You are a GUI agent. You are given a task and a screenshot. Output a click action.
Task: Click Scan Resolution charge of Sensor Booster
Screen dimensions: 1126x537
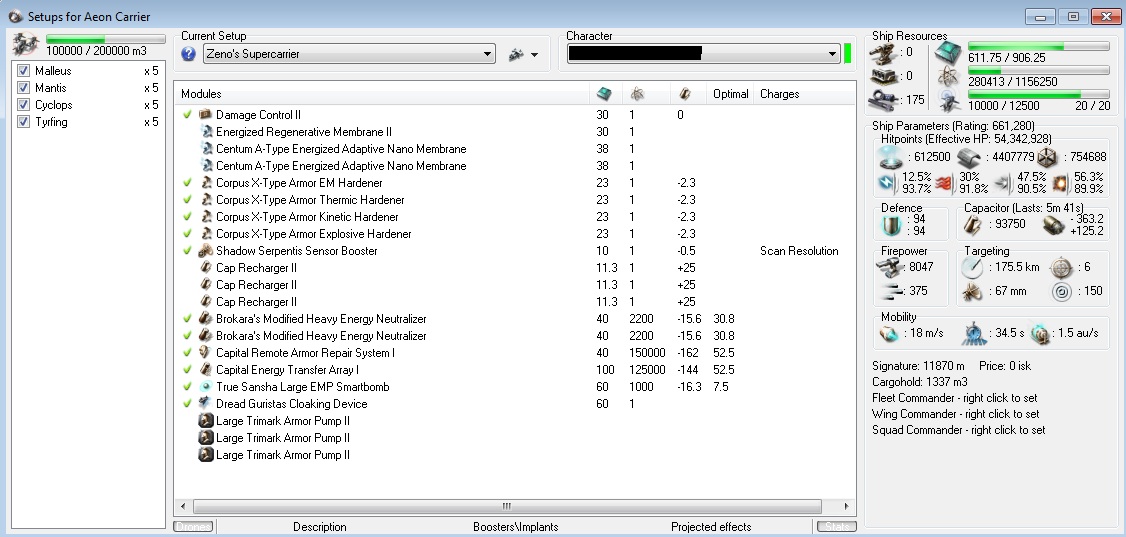[x=799, y=251]
